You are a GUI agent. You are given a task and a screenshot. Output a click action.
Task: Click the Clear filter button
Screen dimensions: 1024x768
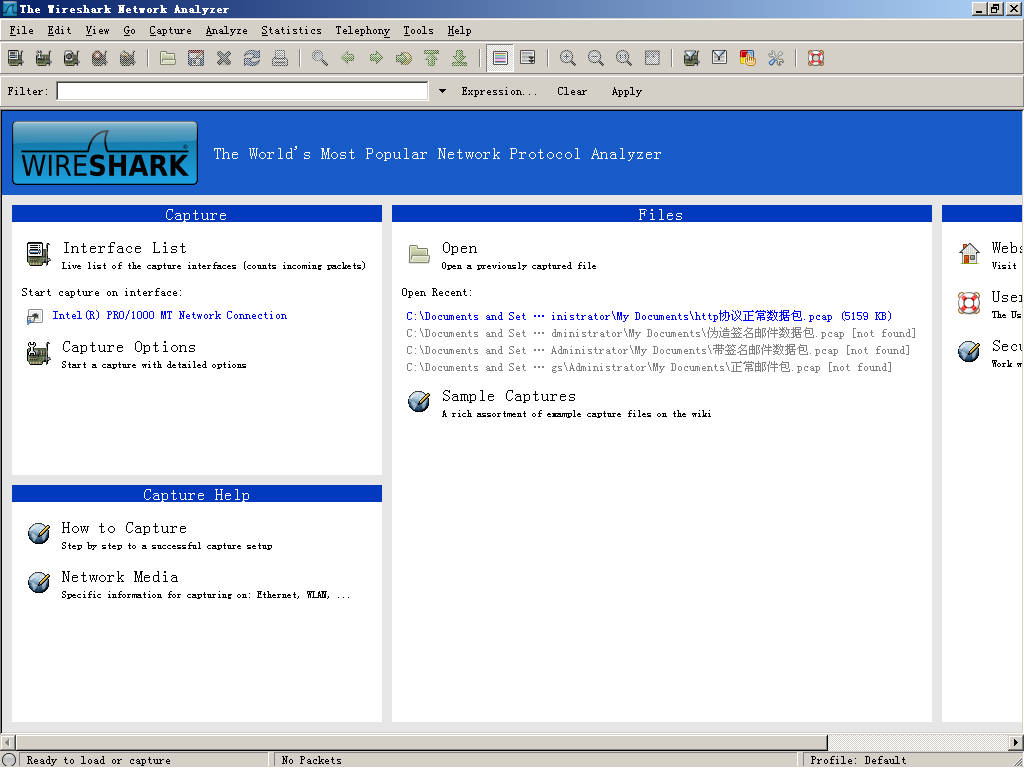pos(572,91)
